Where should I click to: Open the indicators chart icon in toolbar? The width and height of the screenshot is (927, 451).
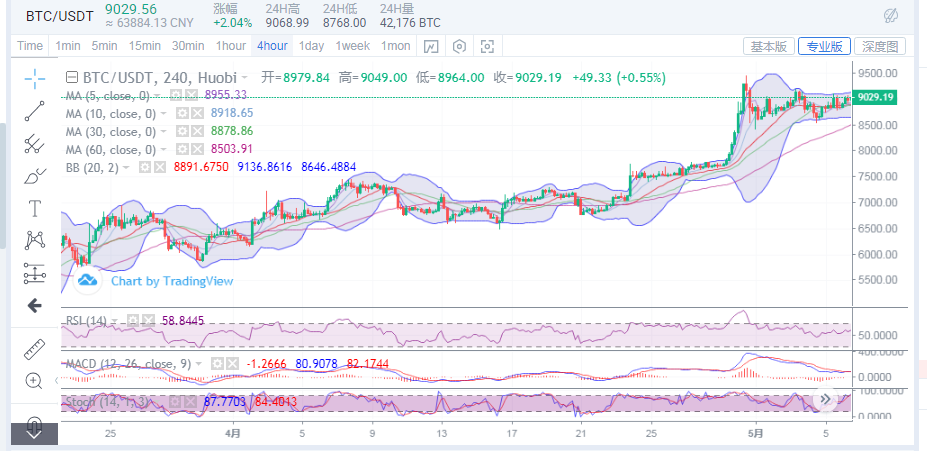coord(430,46)
